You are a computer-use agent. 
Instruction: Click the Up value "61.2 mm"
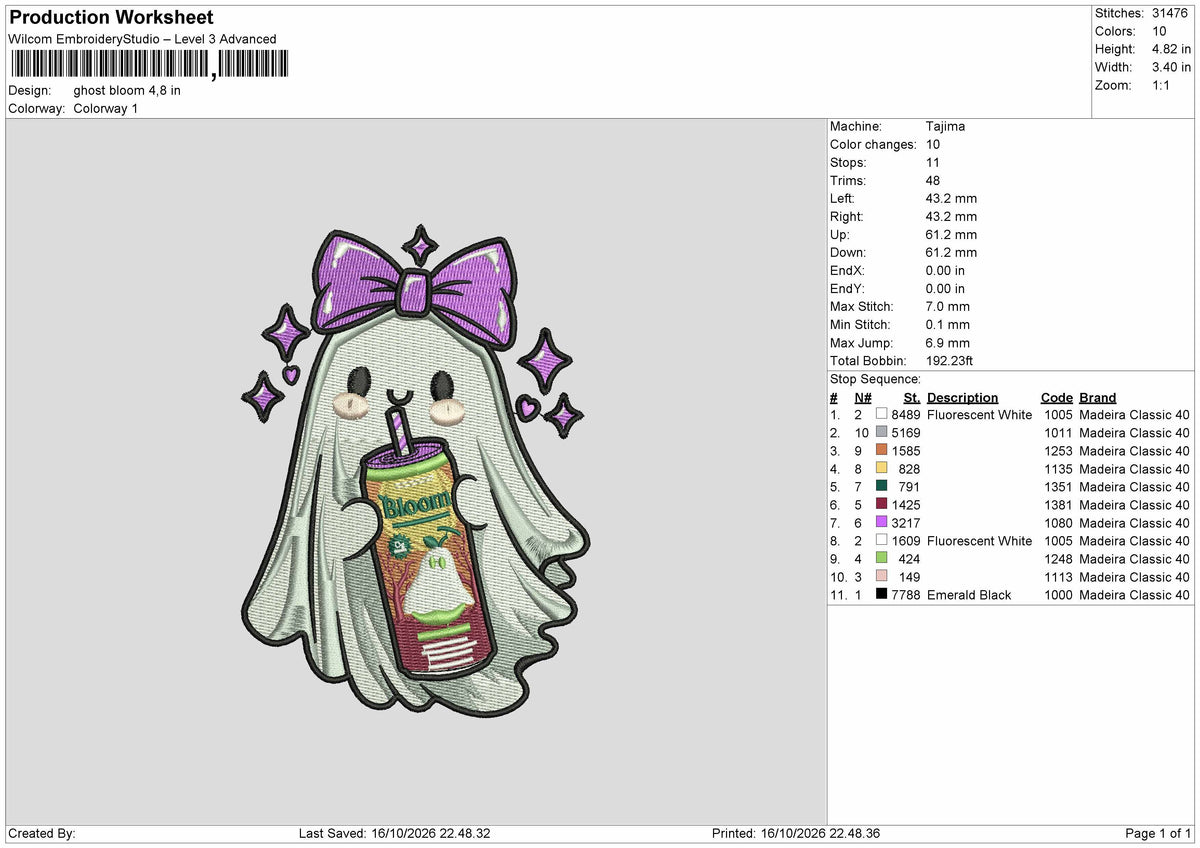[951, 235]
